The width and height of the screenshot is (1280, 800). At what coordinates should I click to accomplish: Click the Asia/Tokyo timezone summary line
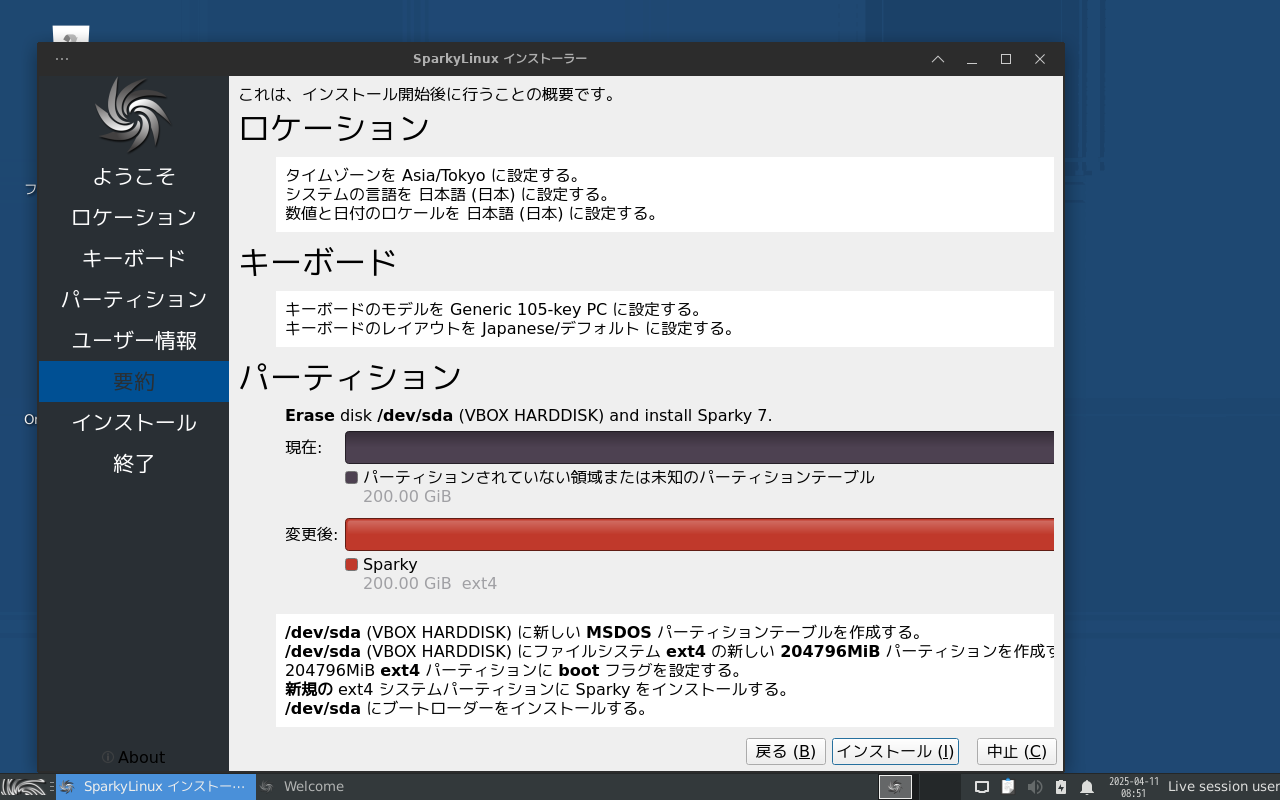click(x=433, y=175)
